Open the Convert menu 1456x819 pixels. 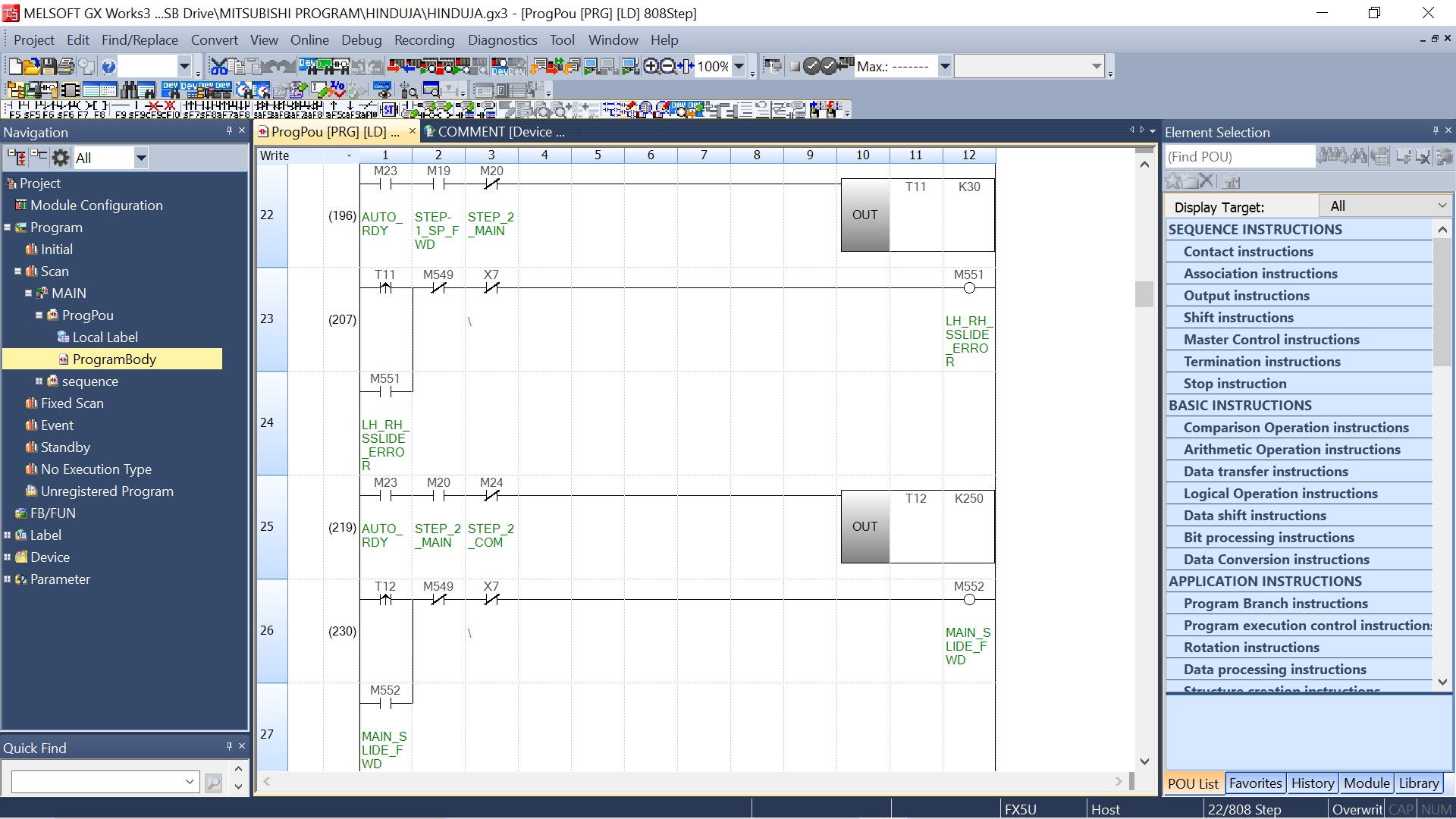tap(214, 40)
